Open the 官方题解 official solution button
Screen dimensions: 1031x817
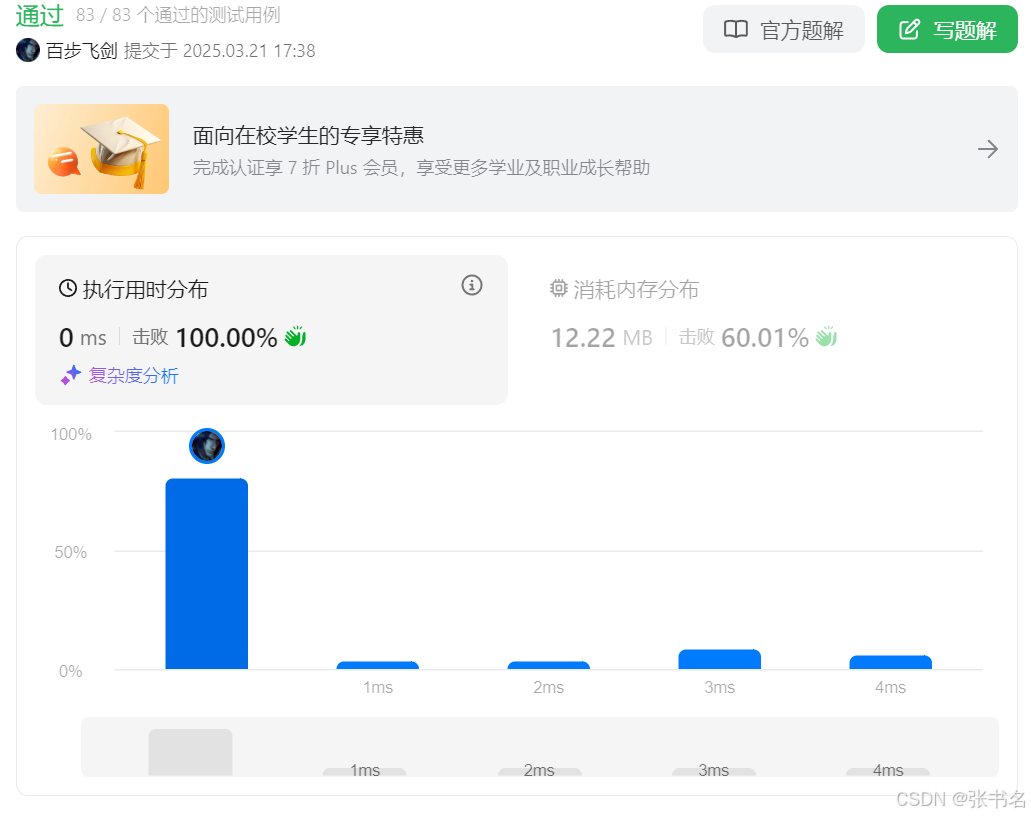pos(783,30)
